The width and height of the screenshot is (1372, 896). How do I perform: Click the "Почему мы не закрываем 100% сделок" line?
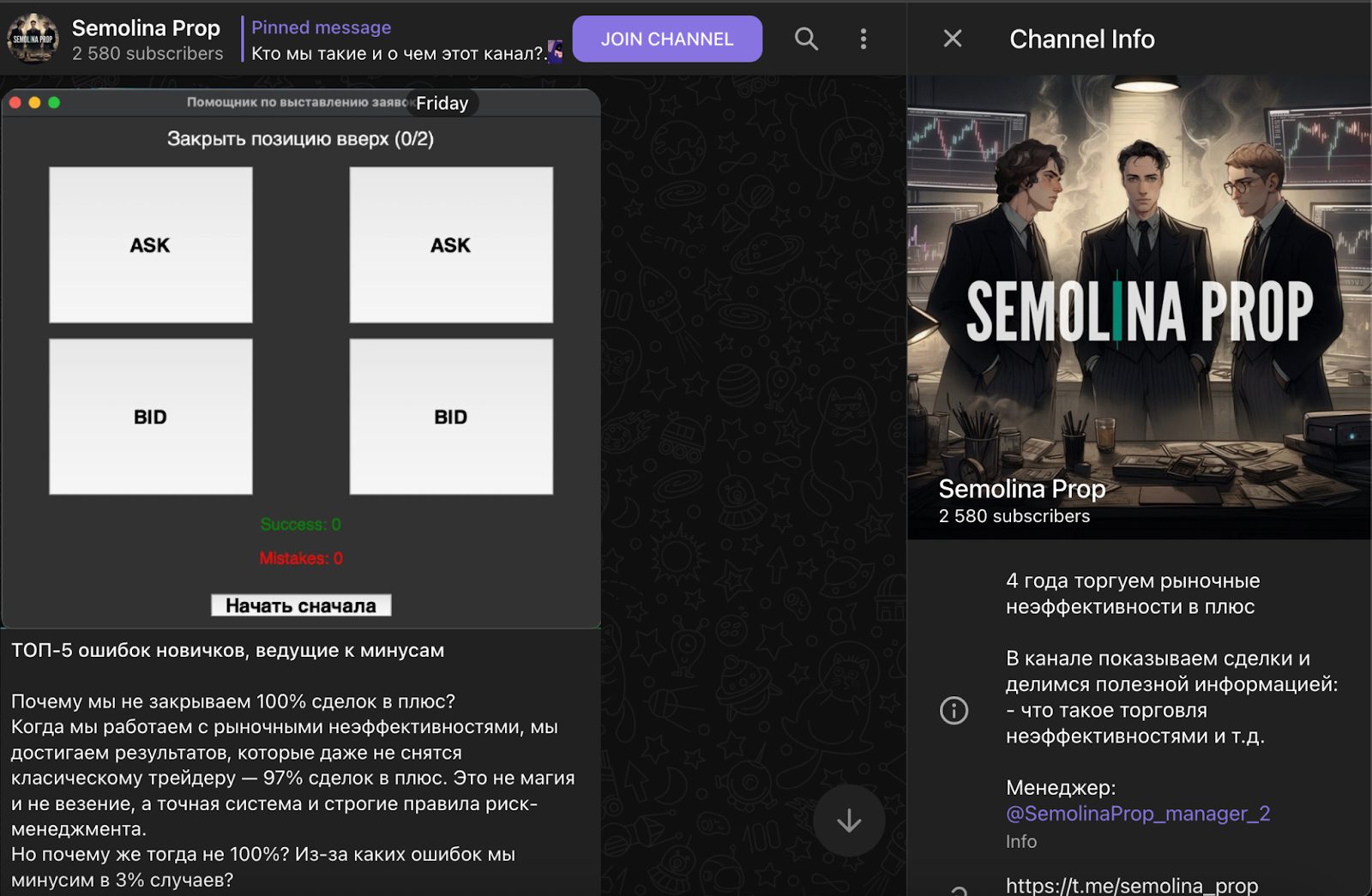(233, 701)
